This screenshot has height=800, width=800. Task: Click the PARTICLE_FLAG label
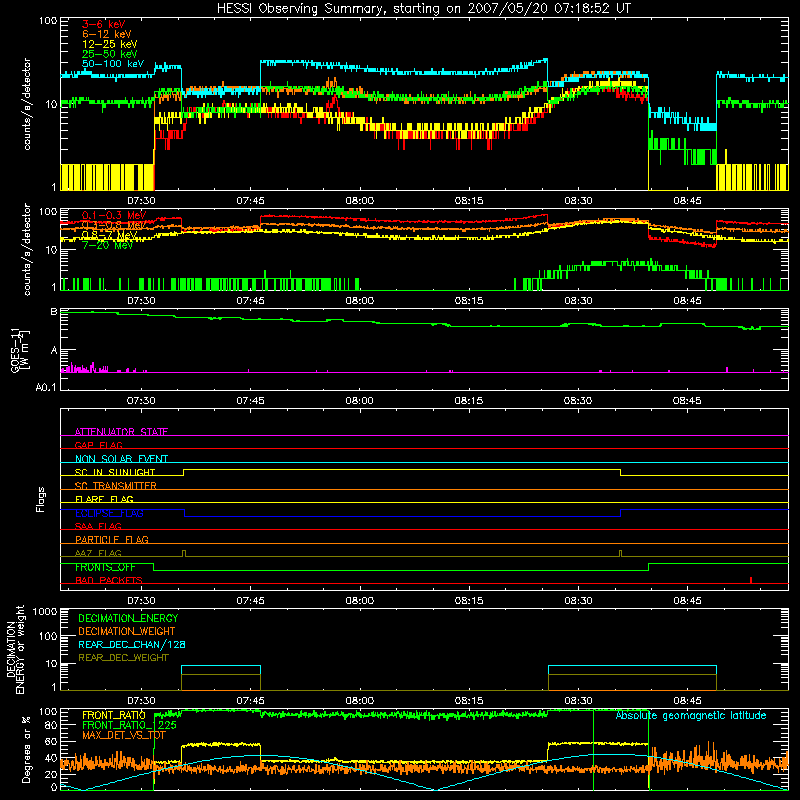(x=112, y=539)
